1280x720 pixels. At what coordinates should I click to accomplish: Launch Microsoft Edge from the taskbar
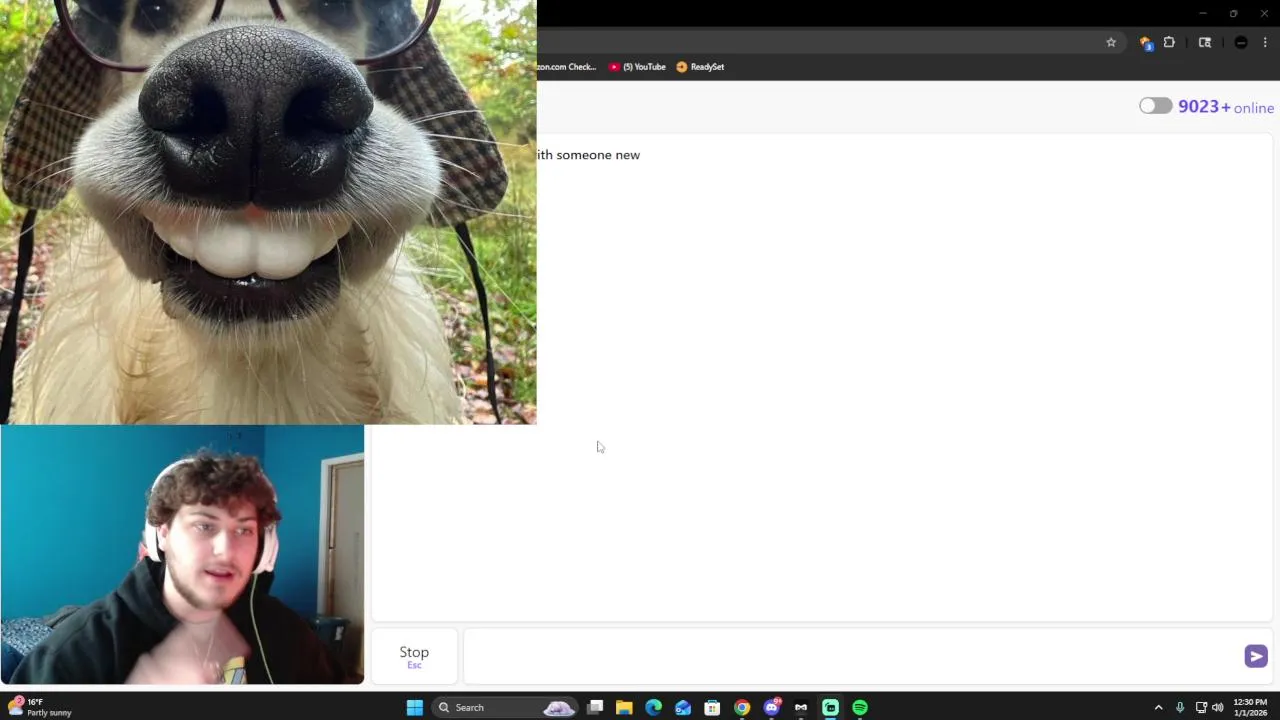pyautogui.click(x=653, y=707)
